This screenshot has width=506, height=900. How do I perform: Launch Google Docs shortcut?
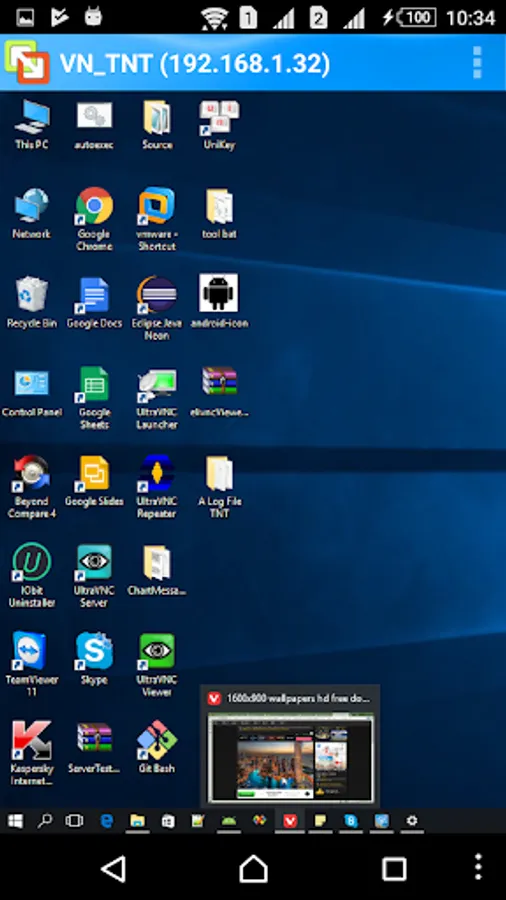coord(94,302)
